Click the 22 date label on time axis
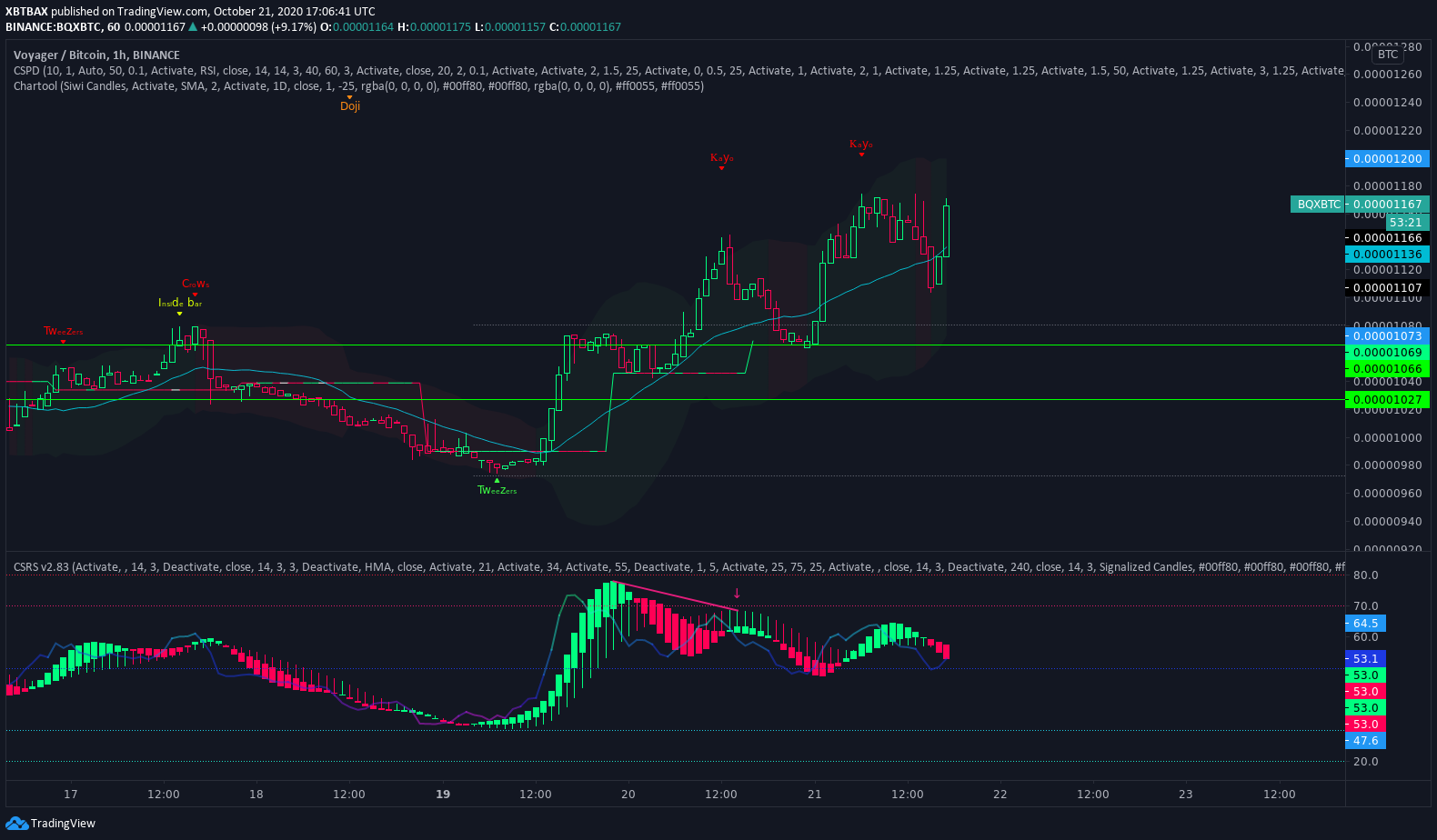Screen dimensions: 1437x840 [x=1000, y=795]
